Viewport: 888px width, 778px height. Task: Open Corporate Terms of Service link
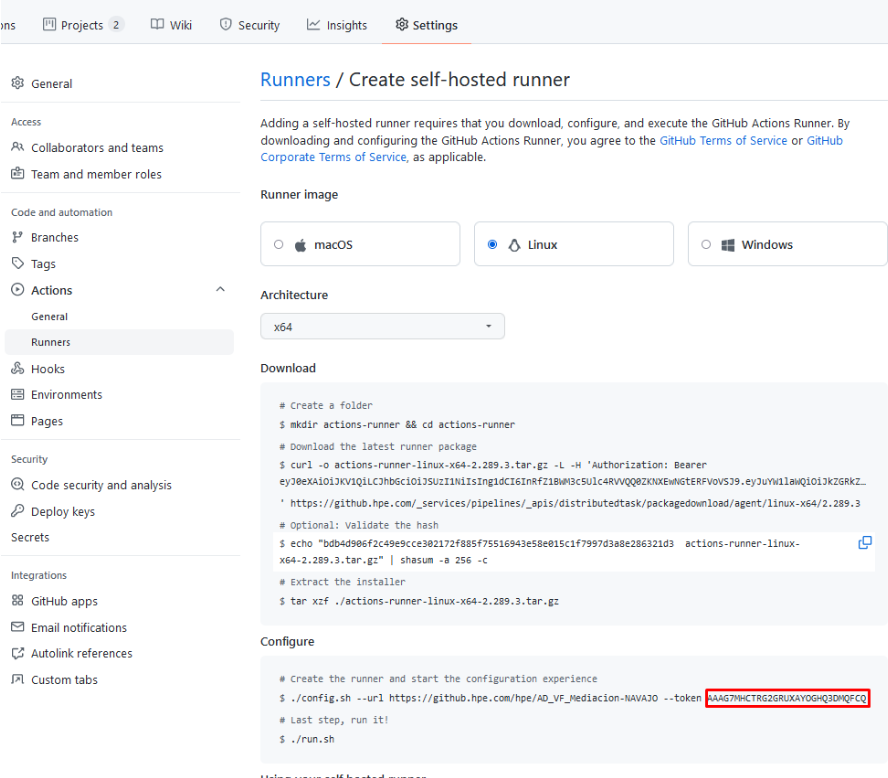tap(334, 157)
